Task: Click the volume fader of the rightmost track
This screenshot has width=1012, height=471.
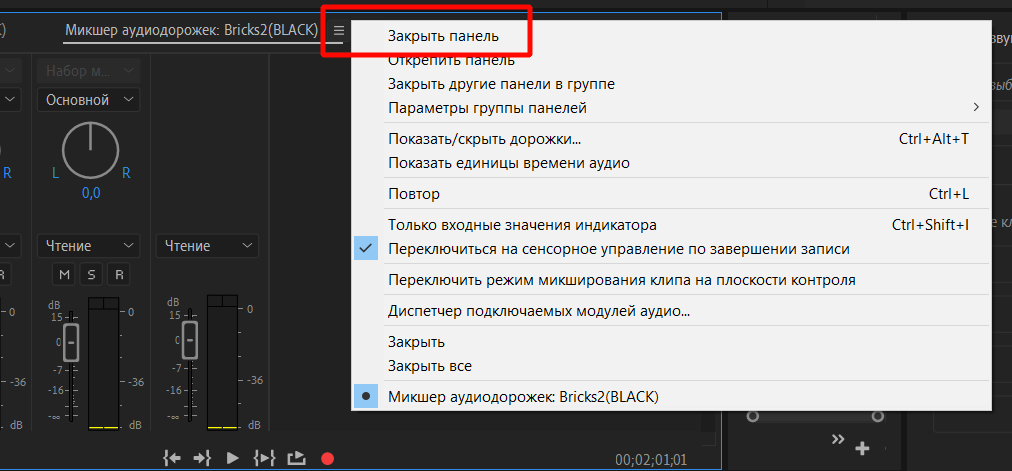Action: 190,340
